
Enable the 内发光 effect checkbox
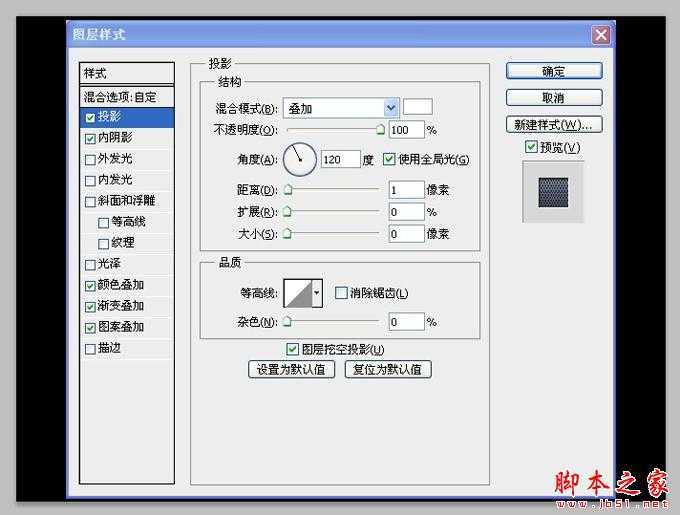coord(90,181)
